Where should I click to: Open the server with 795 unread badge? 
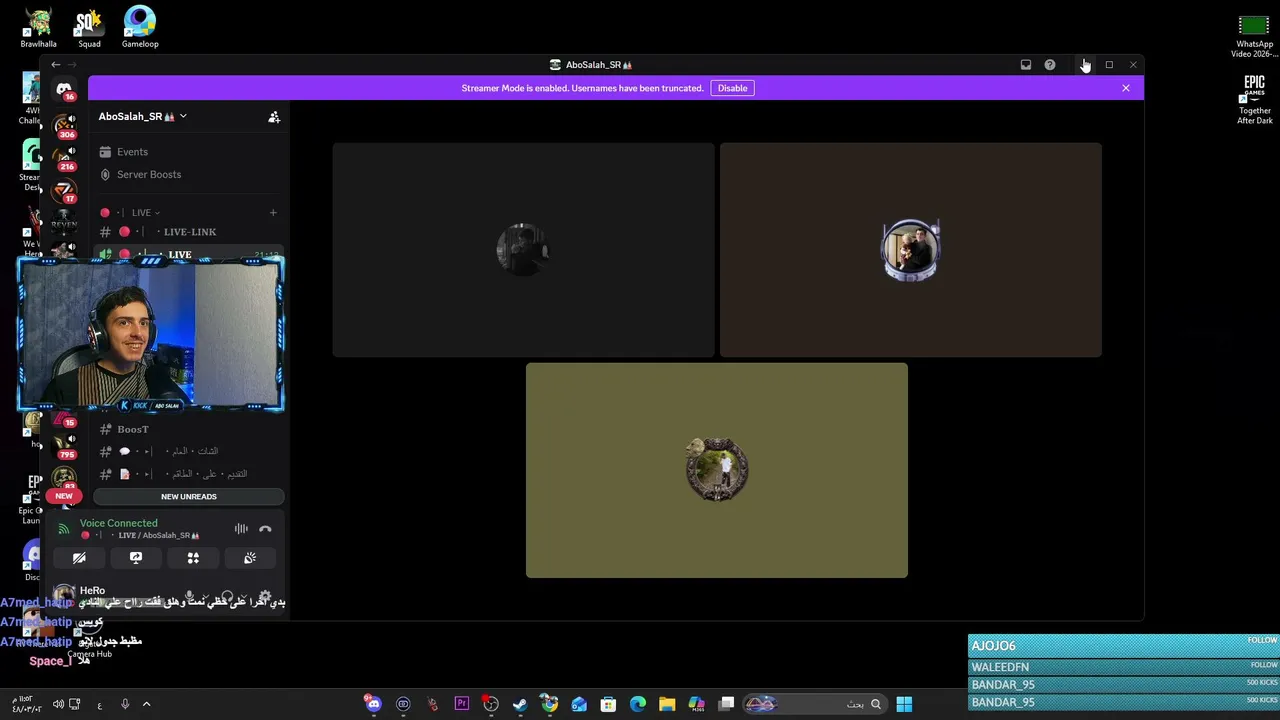click(65, 445)
